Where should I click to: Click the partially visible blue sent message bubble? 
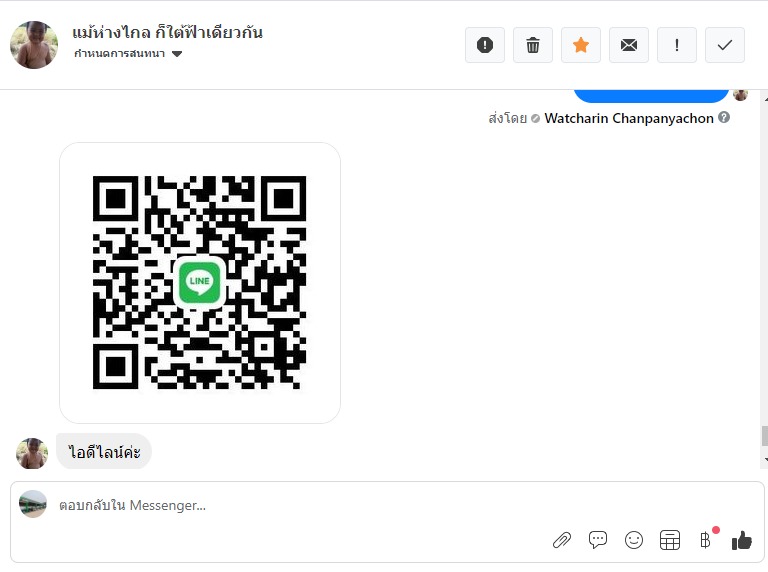(x=651, y=96)
